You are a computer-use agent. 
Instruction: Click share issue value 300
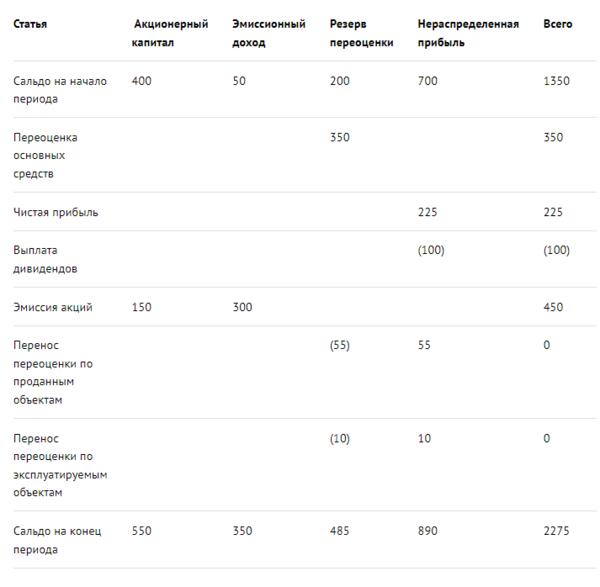point(242,307)
